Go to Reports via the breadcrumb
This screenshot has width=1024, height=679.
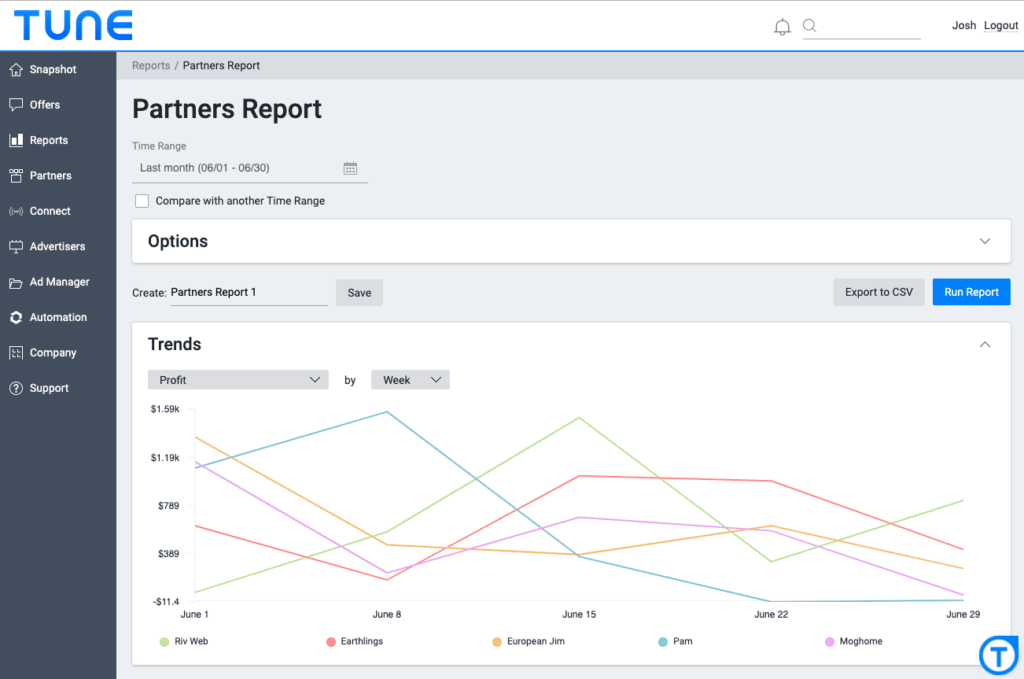click(151, 65)
